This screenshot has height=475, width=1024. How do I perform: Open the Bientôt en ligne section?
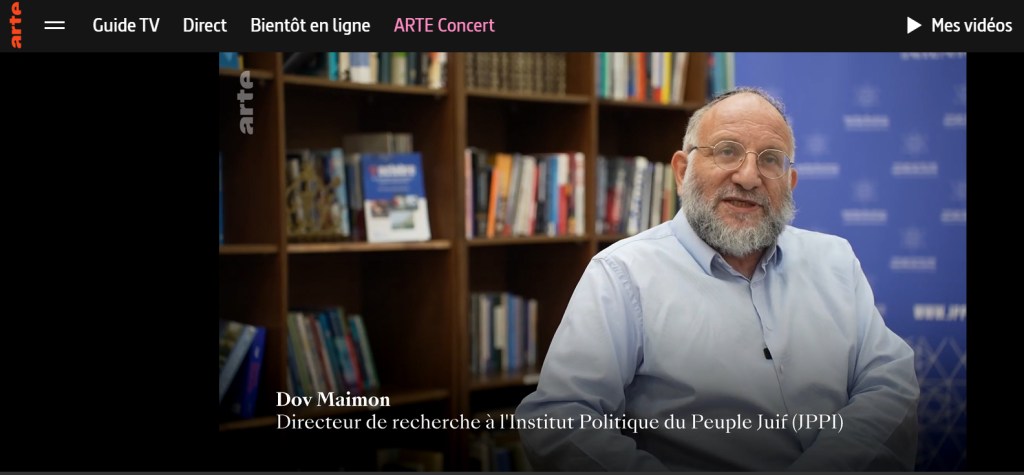coord(310,25)
